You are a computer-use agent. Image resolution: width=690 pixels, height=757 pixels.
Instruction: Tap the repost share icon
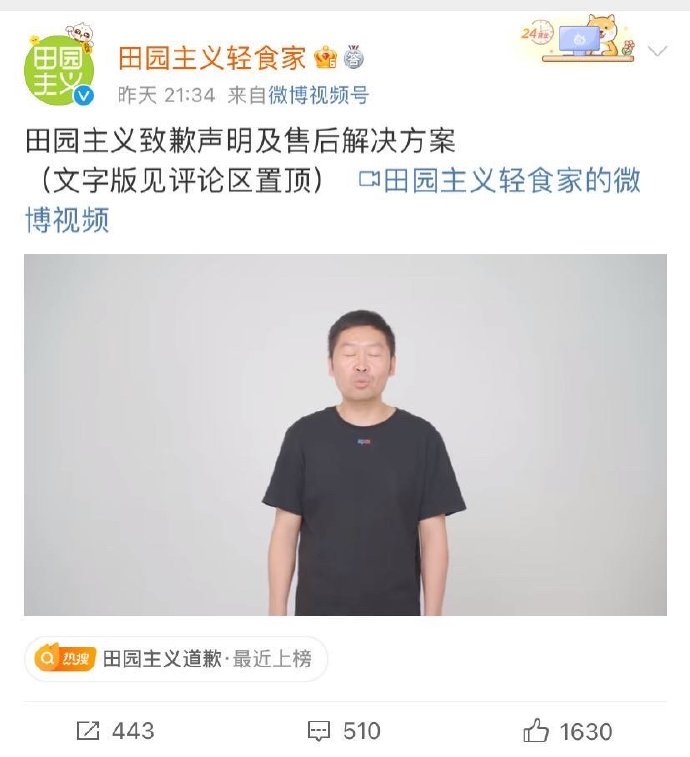pyautogui.click(x=88, y=731)
